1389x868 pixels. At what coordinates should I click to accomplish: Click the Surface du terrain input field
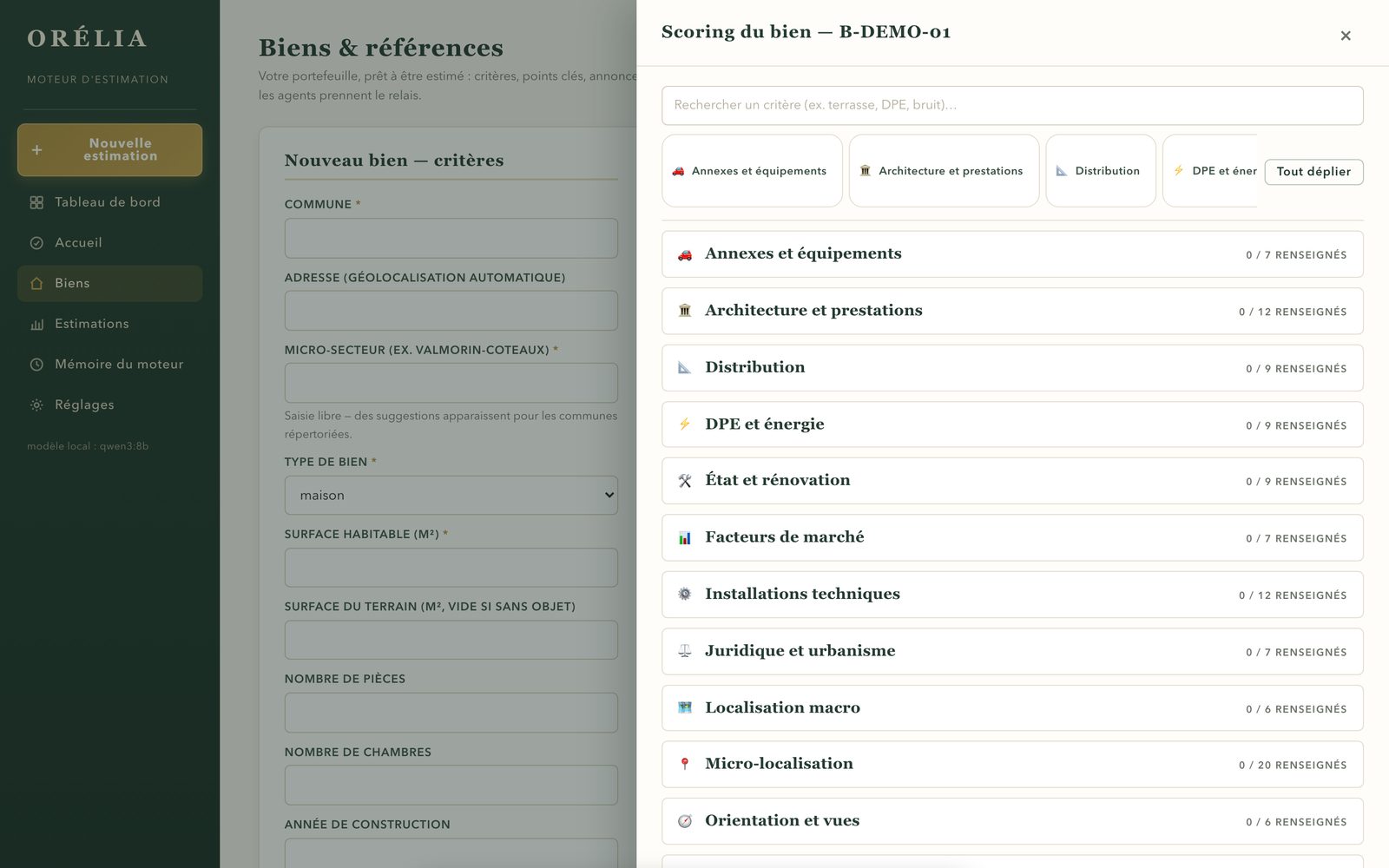451,640
